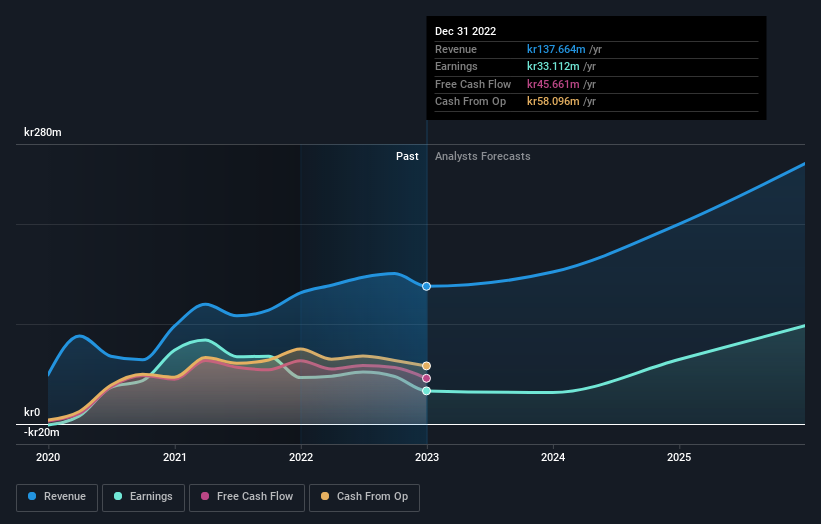Image resolution: width=821 pixels, height=524 pixels.
Task: Click the blue Revenue data point marker
Action: pos(427,286)
